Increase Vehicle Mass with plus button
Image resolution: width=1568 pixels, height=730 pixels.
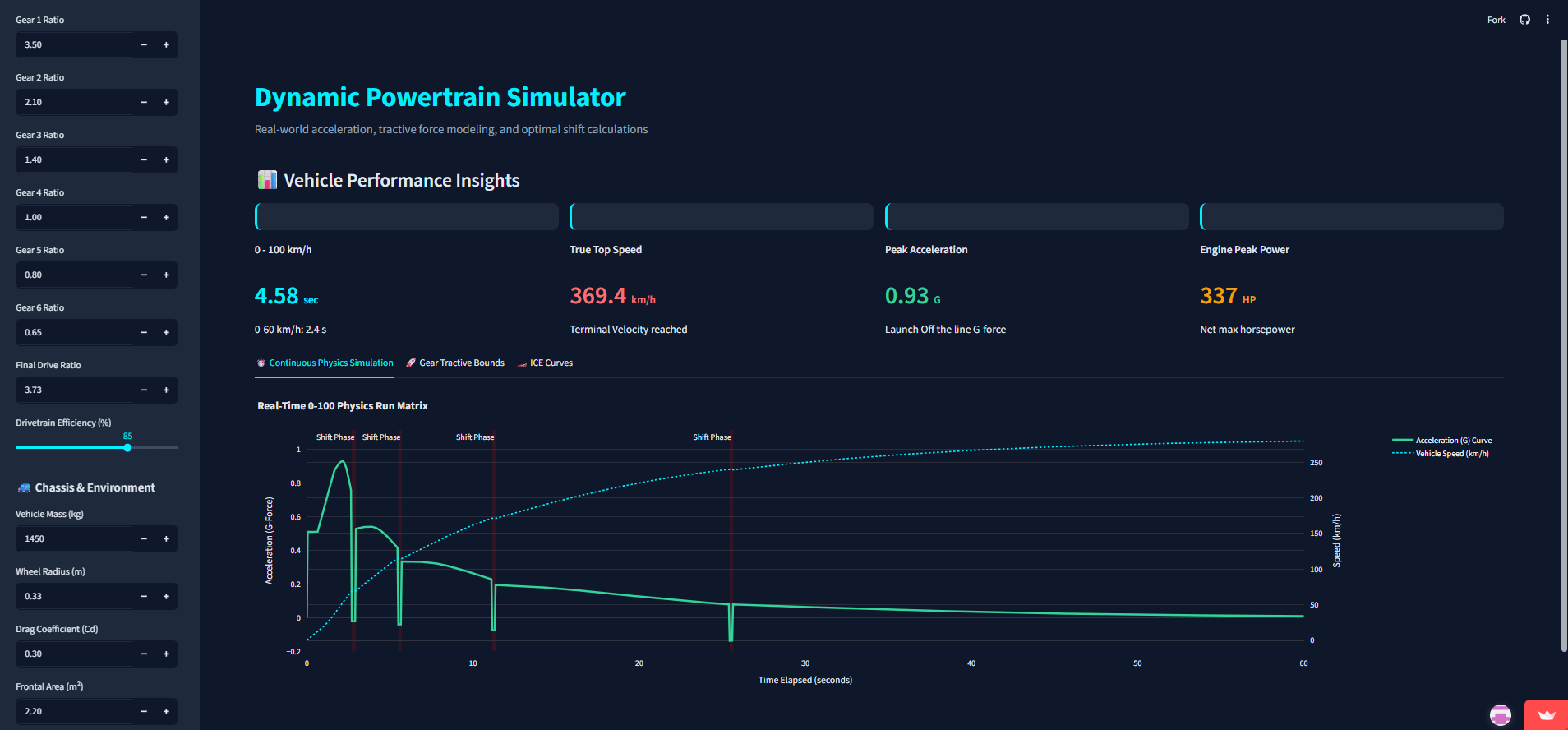(x=166, y=538)
